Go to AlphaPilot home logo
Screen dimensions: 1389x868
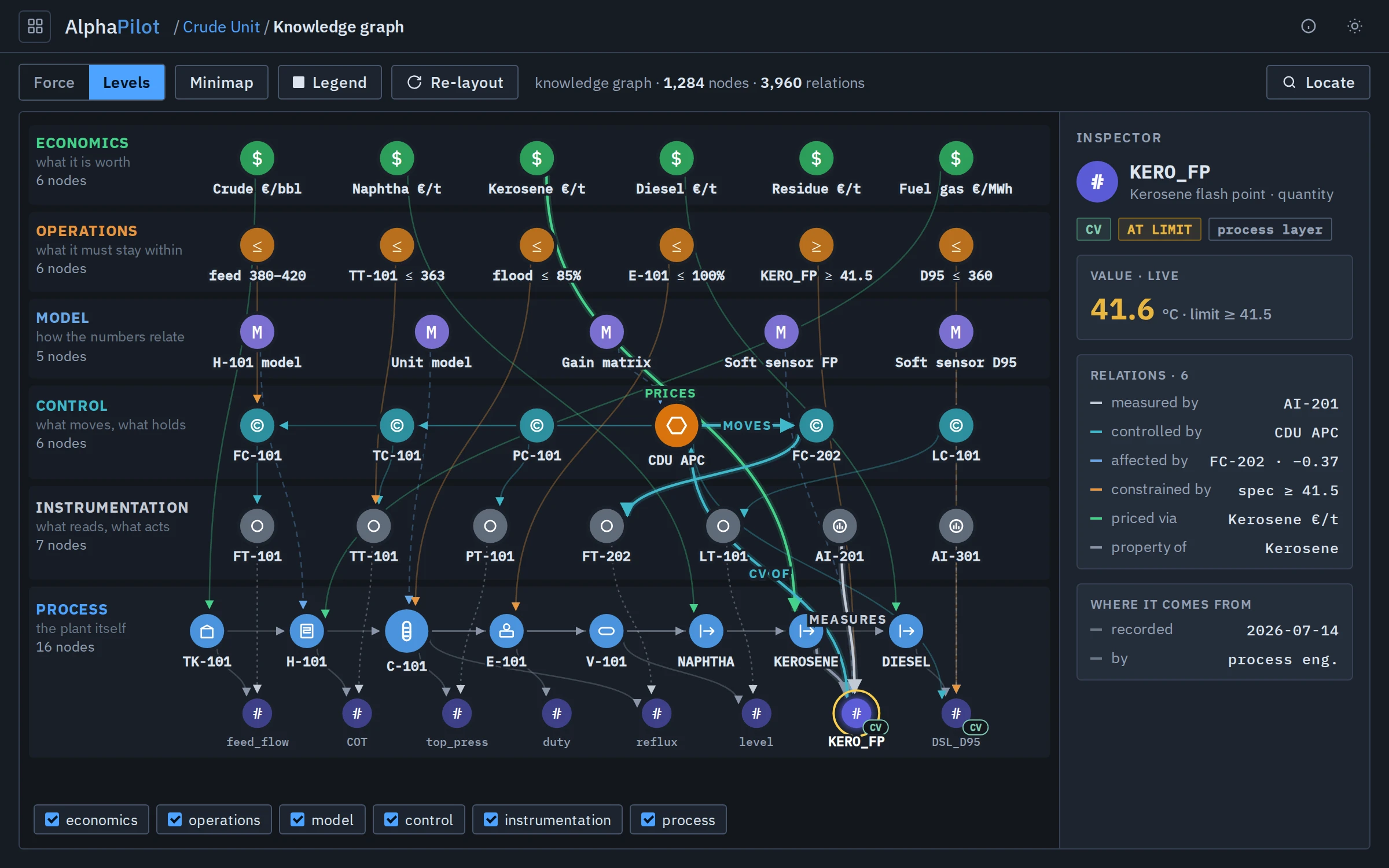click(112, 27)
